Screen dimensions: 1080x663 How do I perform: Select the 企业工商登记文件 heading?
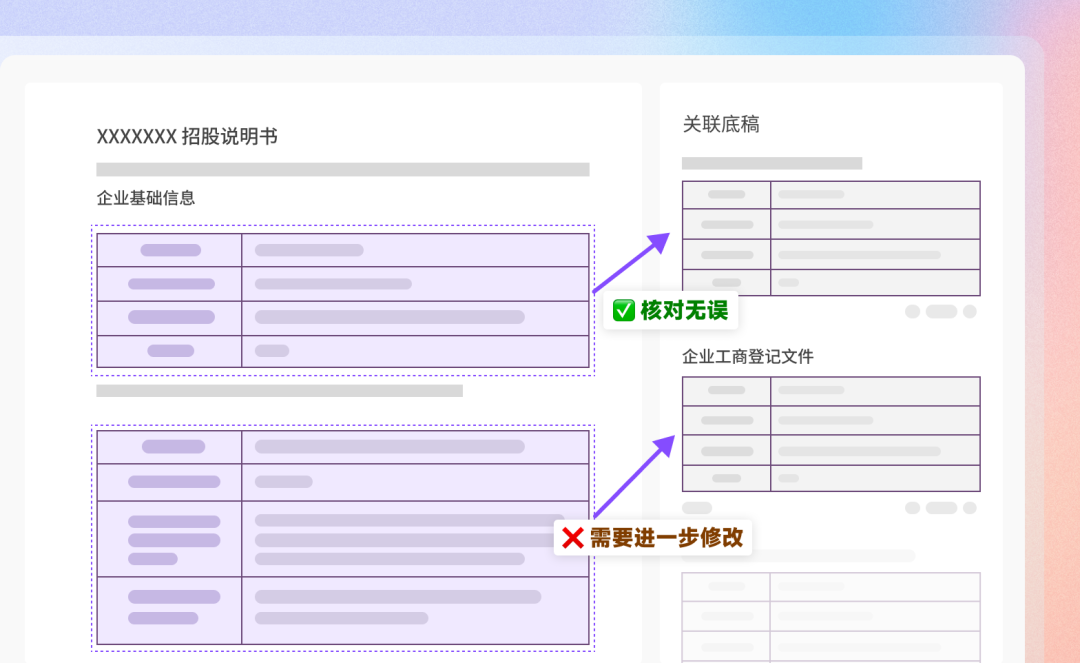(x=747, y=357)
